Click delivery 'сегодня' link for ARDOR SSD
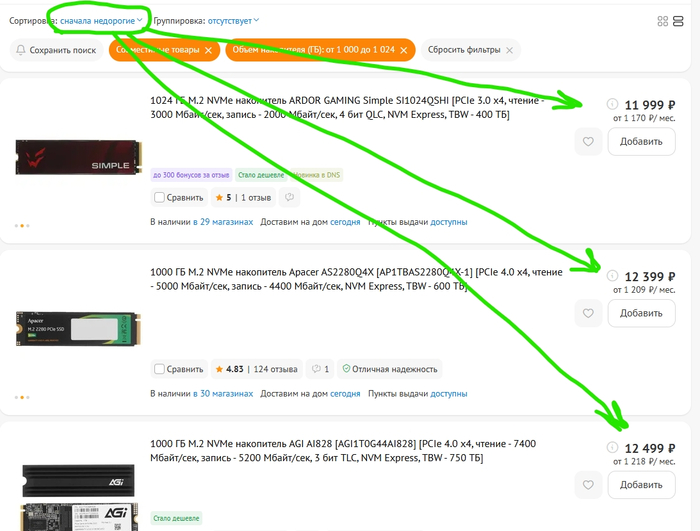The height and width of the screenshot is (531, 700). [x=345, y=222]
